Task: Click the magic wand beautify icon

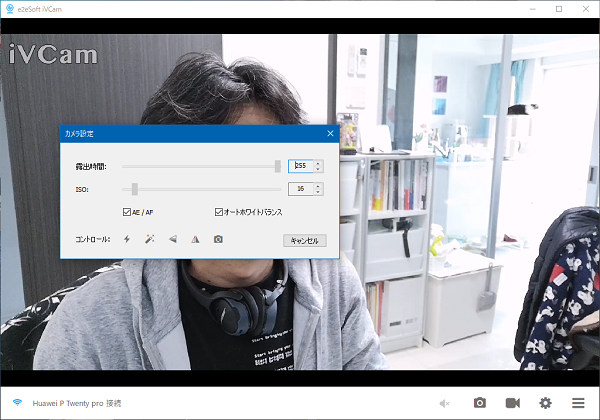Action: pos(150,239)
